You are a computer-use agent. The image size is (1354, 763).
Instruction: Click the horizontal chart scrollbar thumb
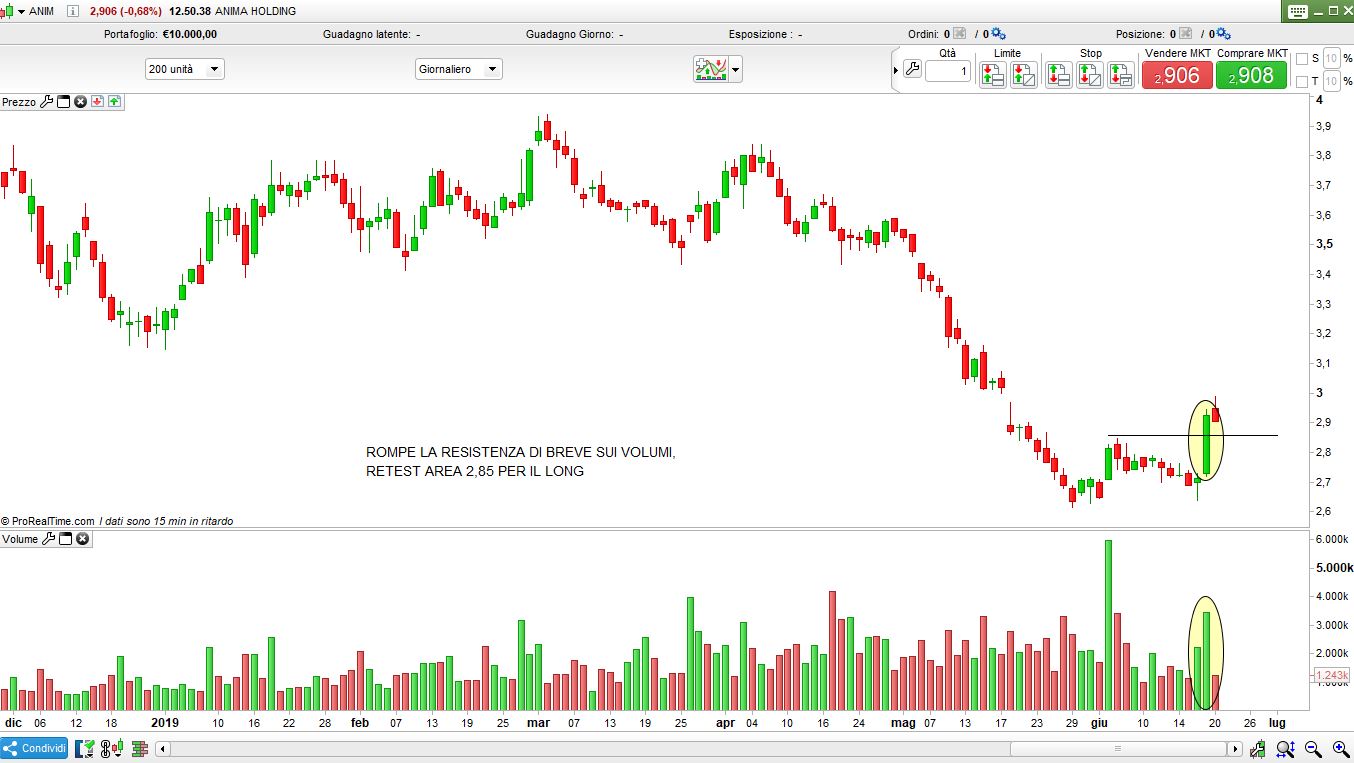1118,749
